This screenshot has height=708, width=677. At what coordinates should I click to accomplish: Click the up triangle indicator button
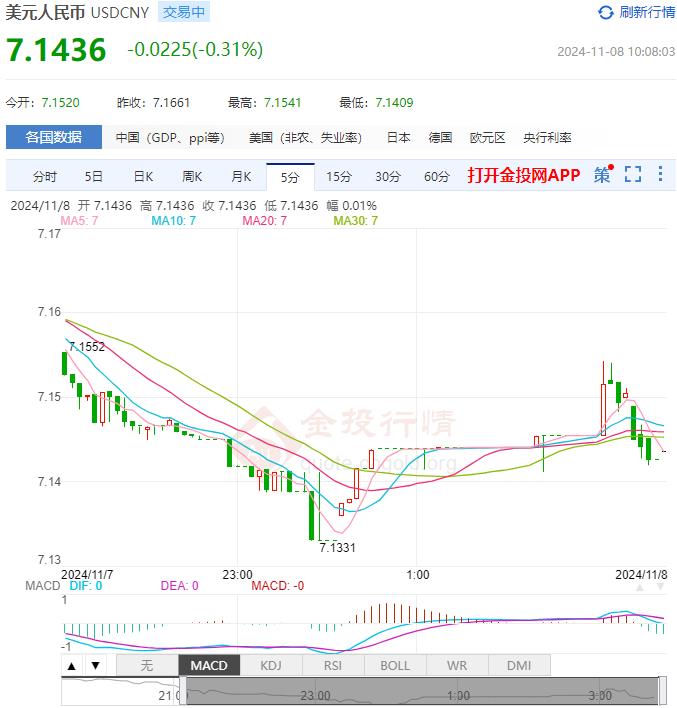pyautogui.click(x=72, y=665)
